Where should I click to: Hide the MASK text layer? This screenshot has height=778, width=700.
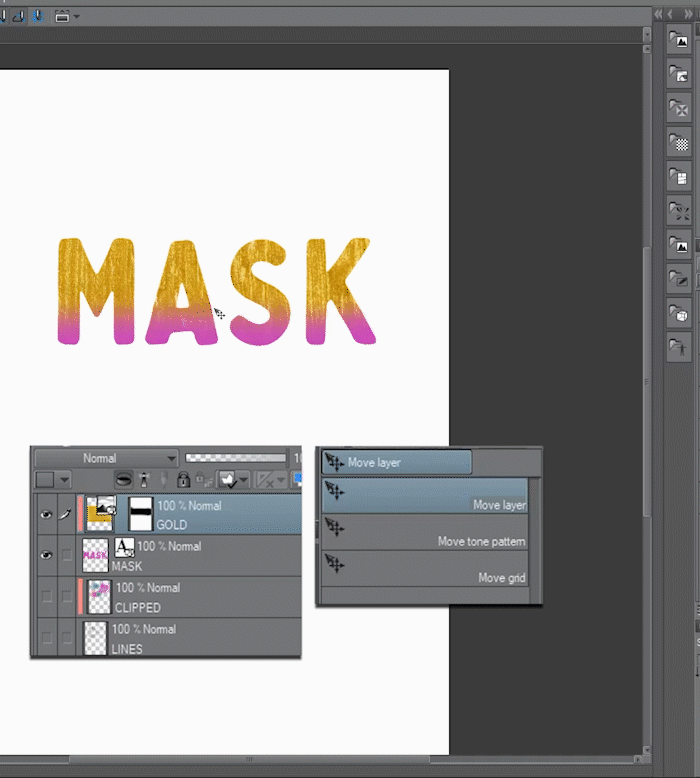[x=46, y=555]
